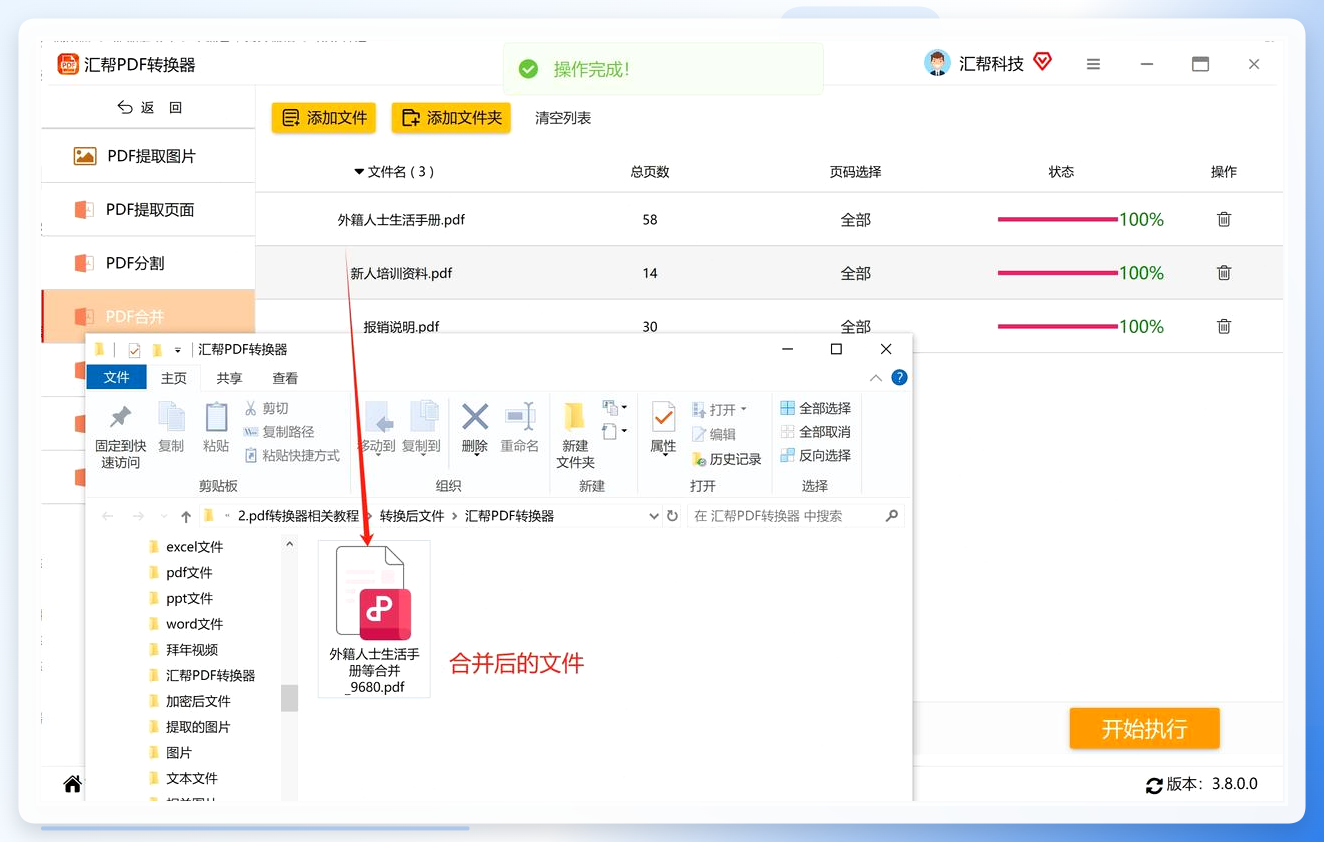Delete the 外籍人士生活手册.pdf row with its trash icon
Image resolution: width=1324 pixels, height=842 pixels.
[x=1224, y=219]
